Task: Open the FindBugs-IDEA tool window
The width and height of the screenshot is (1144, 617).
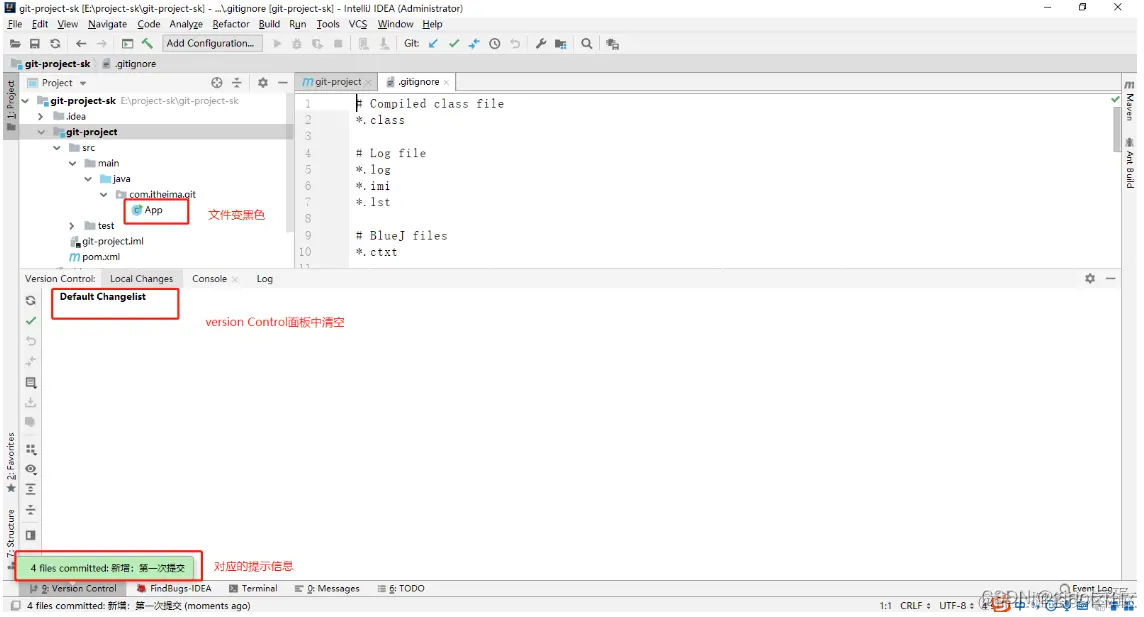Action: (x=174, y=589)
